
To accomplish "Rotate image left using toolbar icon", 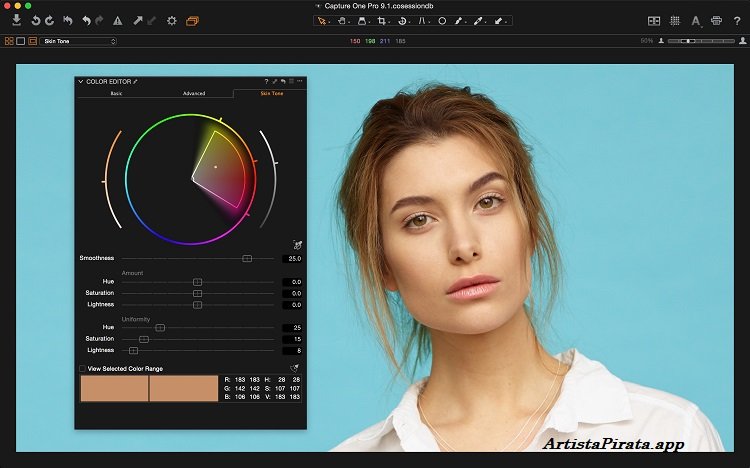I will pos(34,20).
